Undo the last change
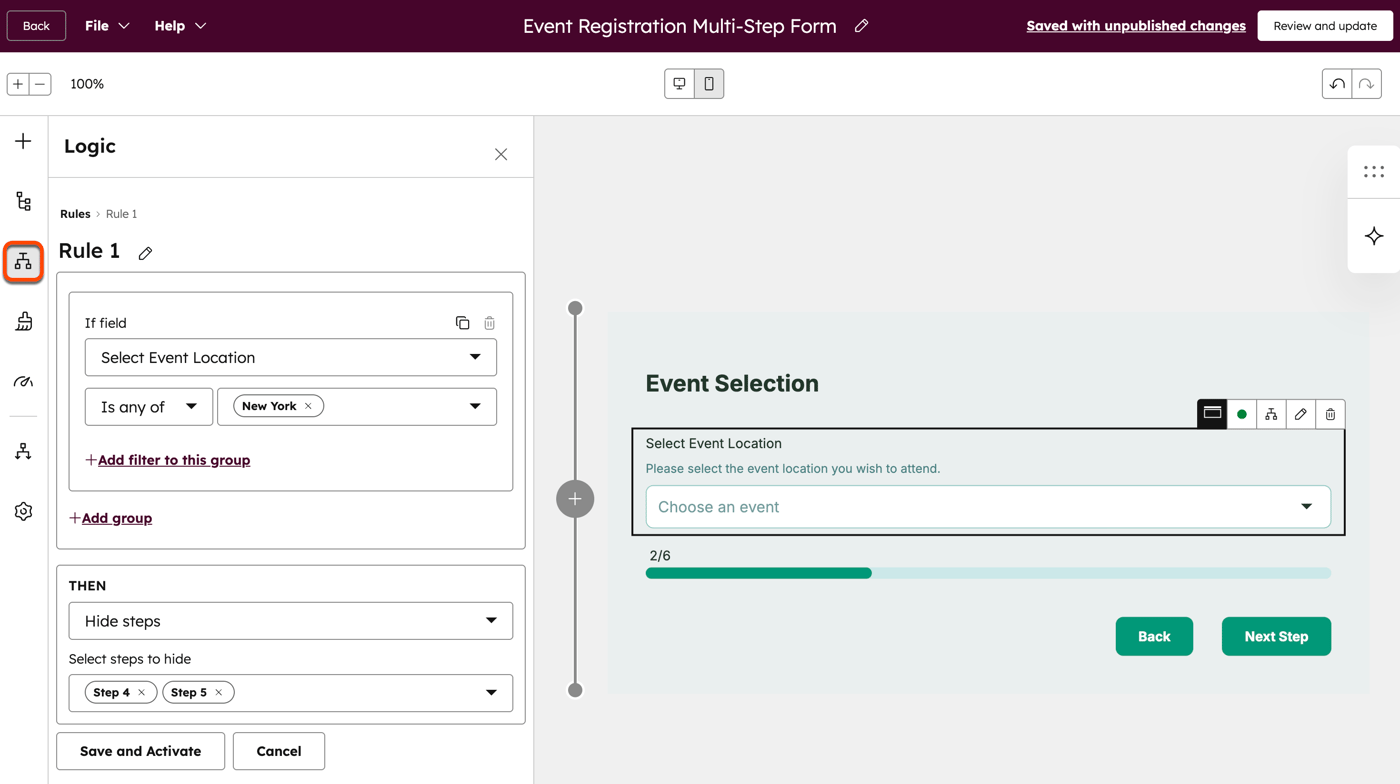Viewport: 1400px width, 784px height. (1336, 83)
